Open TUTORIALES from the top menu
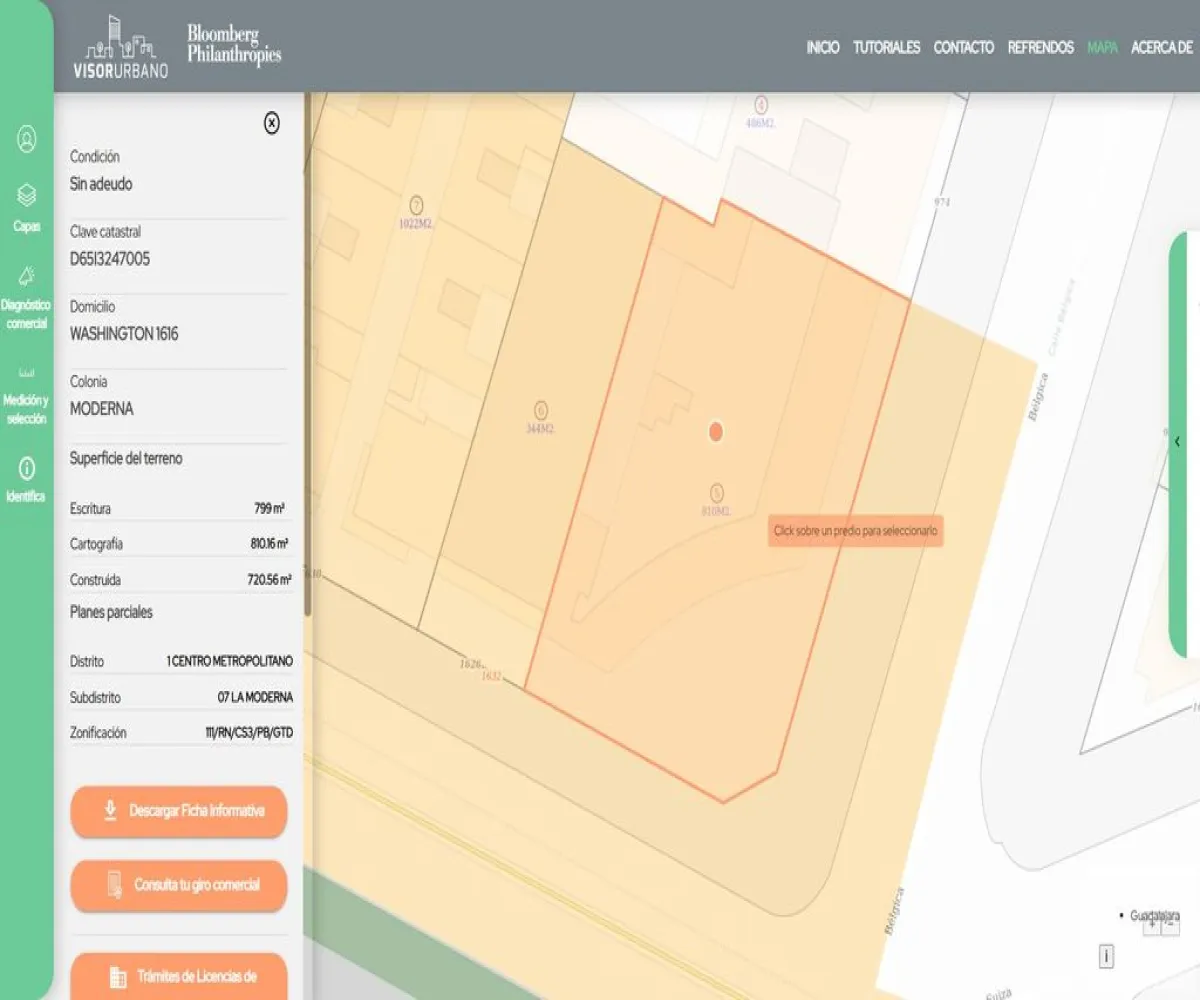 [x=886, y=47]
